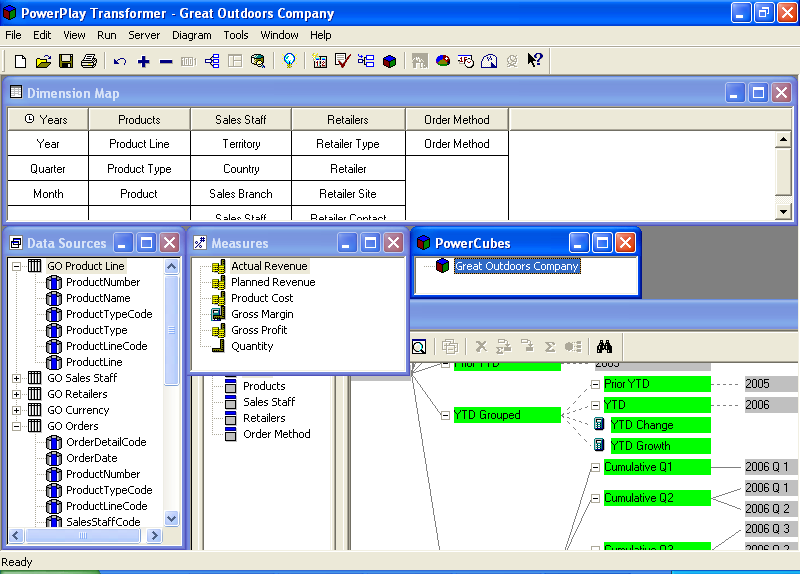
Task: Click the Check Model checkmark icon
Action: coord(342,61)
